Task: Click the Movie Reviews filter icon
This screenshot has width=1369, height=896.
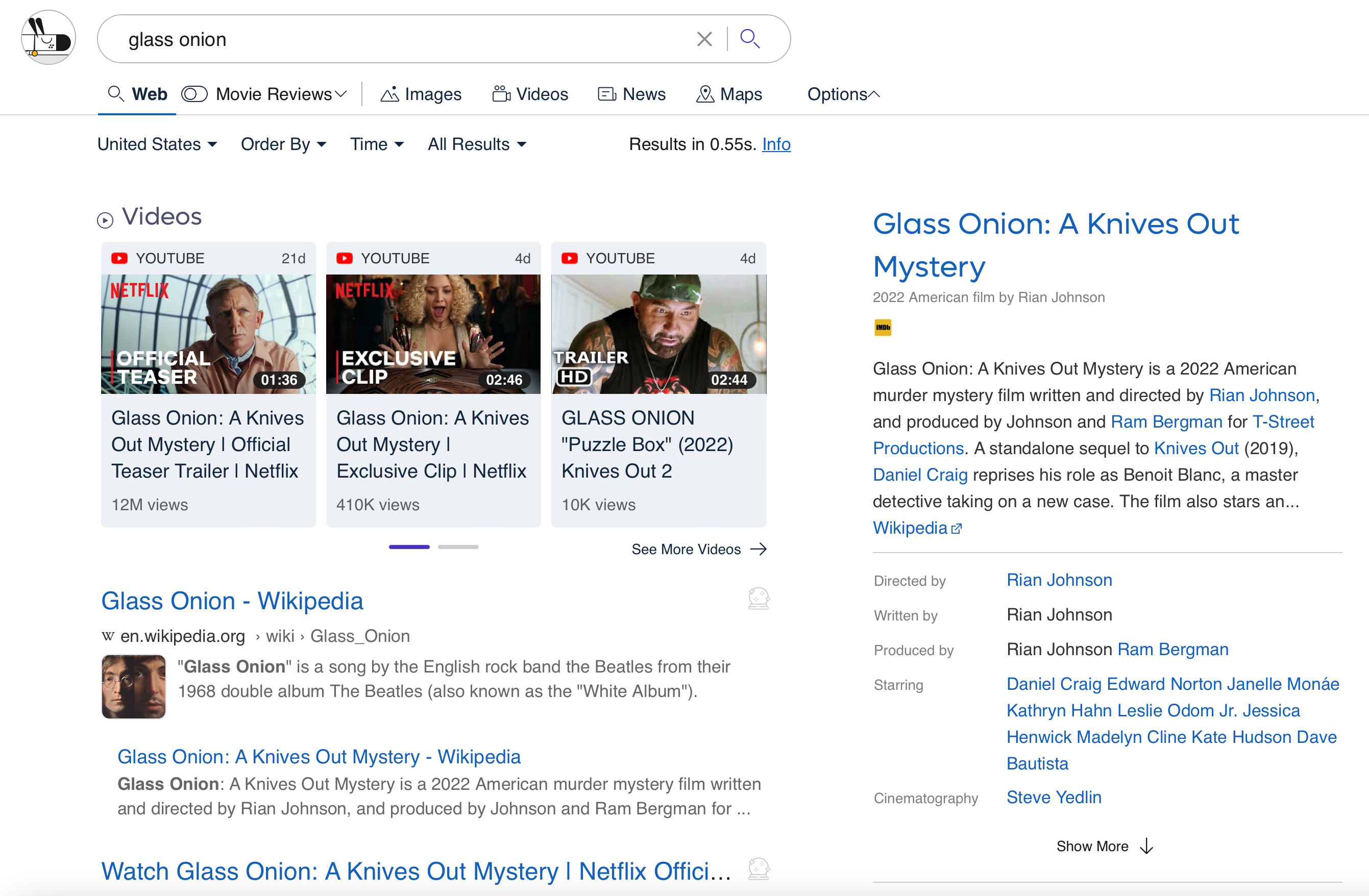Action: click(194, 94)
